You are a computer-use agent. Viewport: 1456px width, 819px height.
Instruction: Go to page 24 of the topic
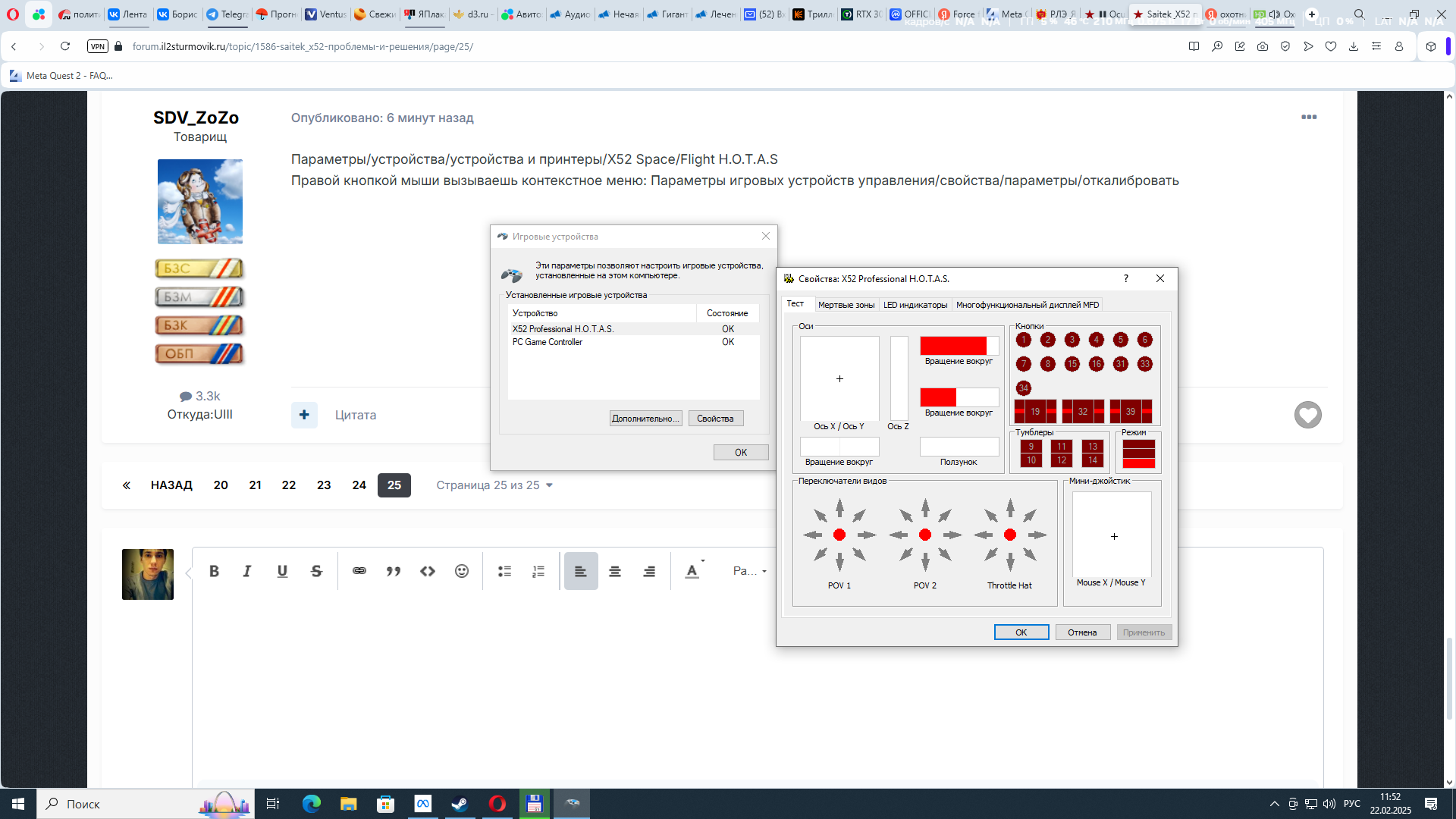pyautogui.click(x=359, y=485)
